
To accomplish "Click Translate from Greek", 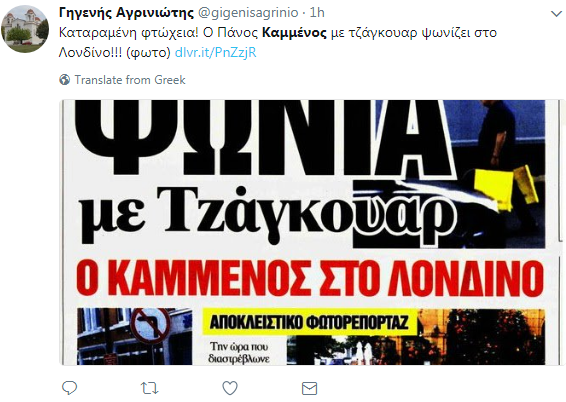I will coord(130,79).
